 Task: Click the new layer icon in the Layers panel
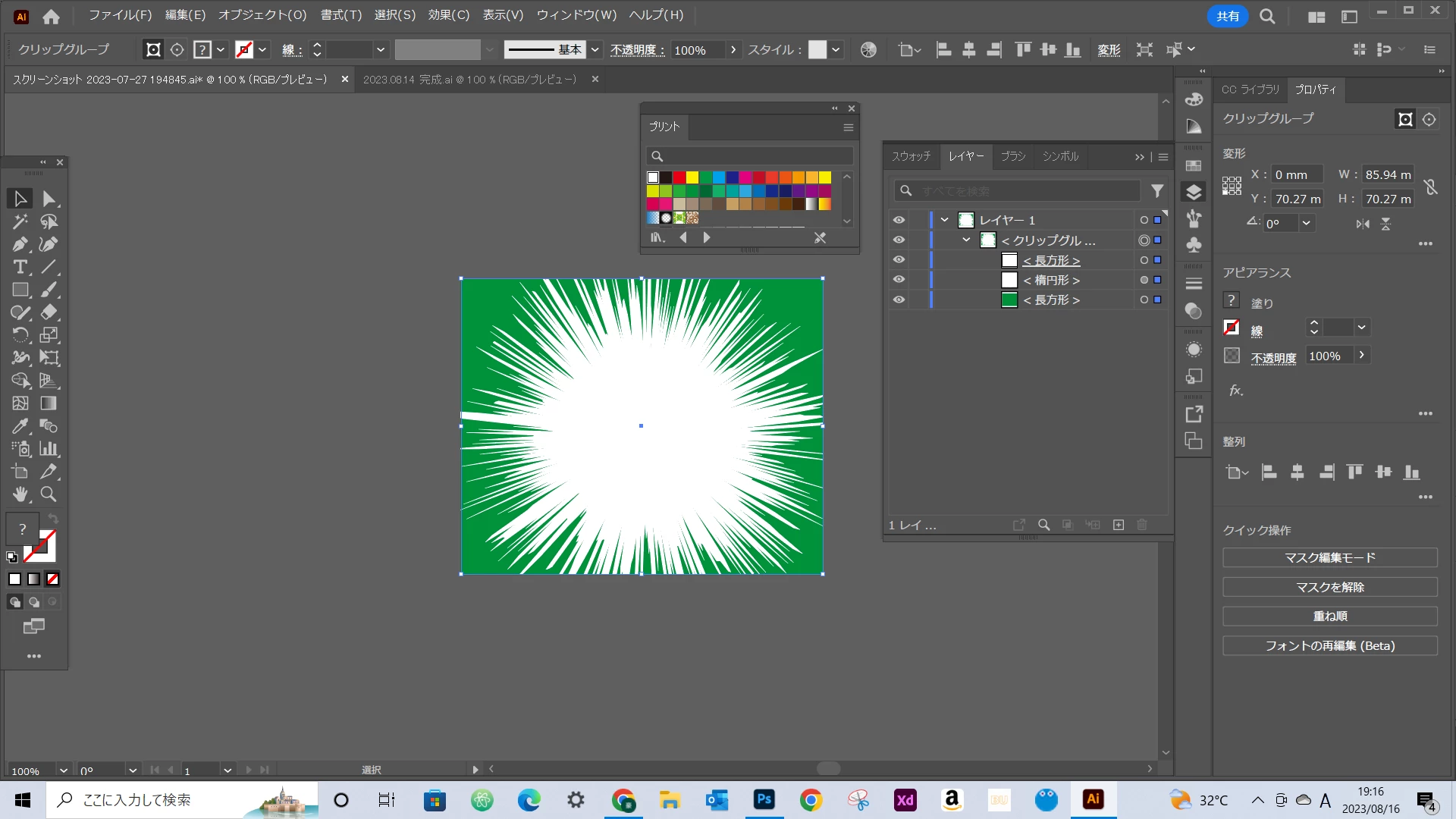coord(1119,525)
